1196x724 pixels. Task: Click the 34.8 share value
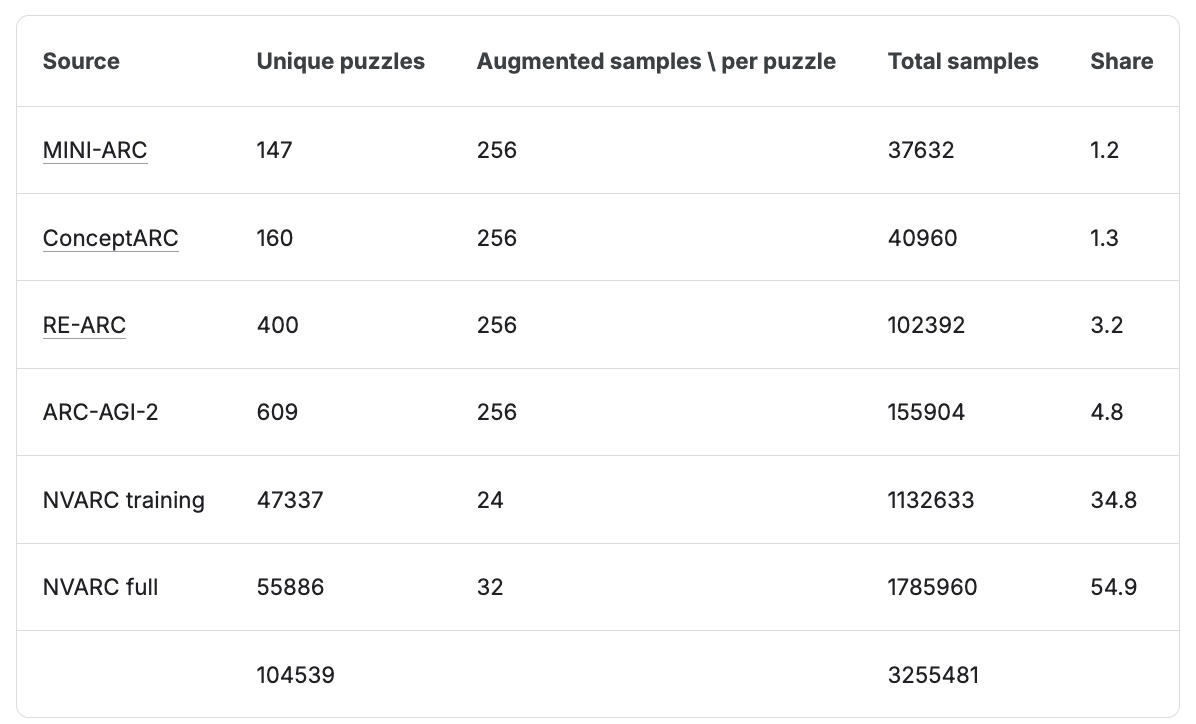pos(1113,500)
